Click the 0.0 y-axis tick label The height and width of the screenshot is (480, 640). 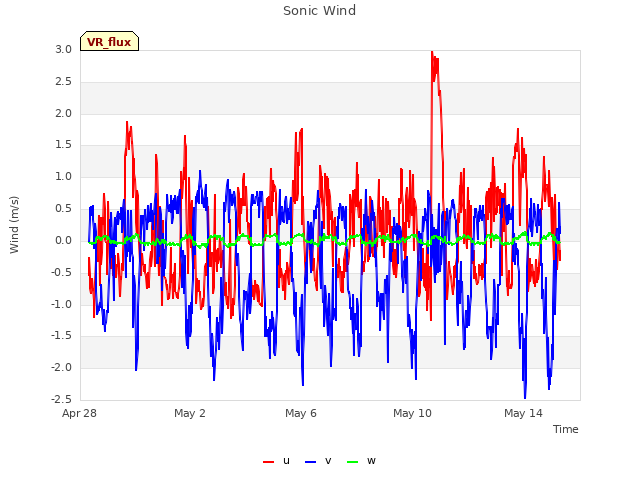[64, 240]
